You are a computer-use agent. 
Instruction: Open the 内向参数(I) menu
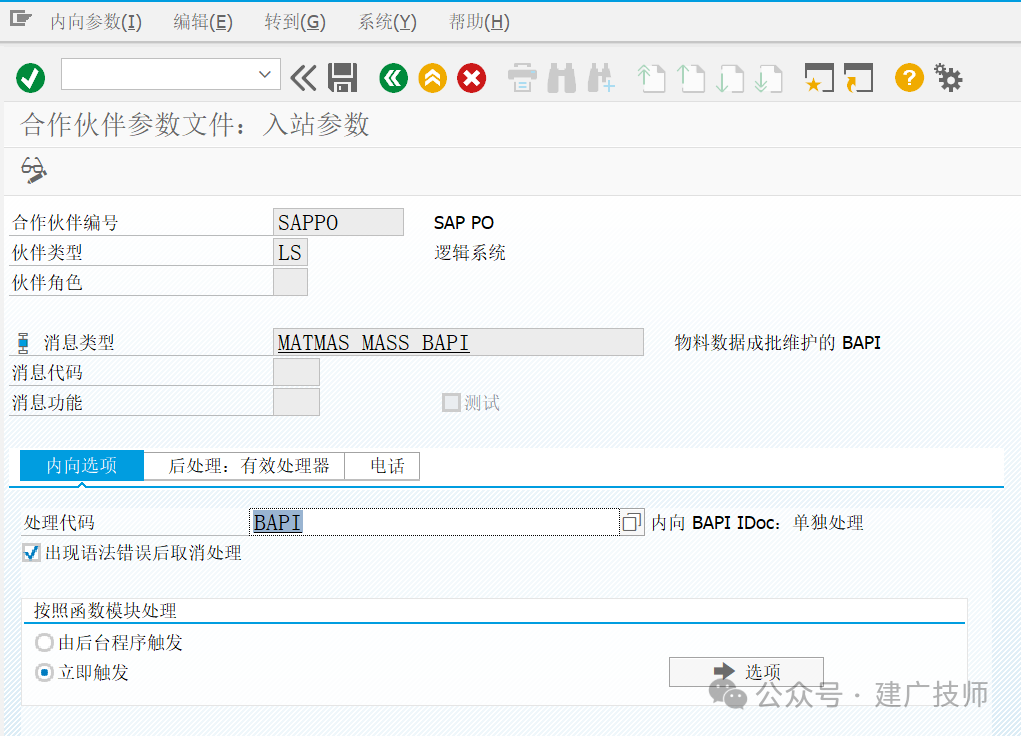click(x=96, y=22)
